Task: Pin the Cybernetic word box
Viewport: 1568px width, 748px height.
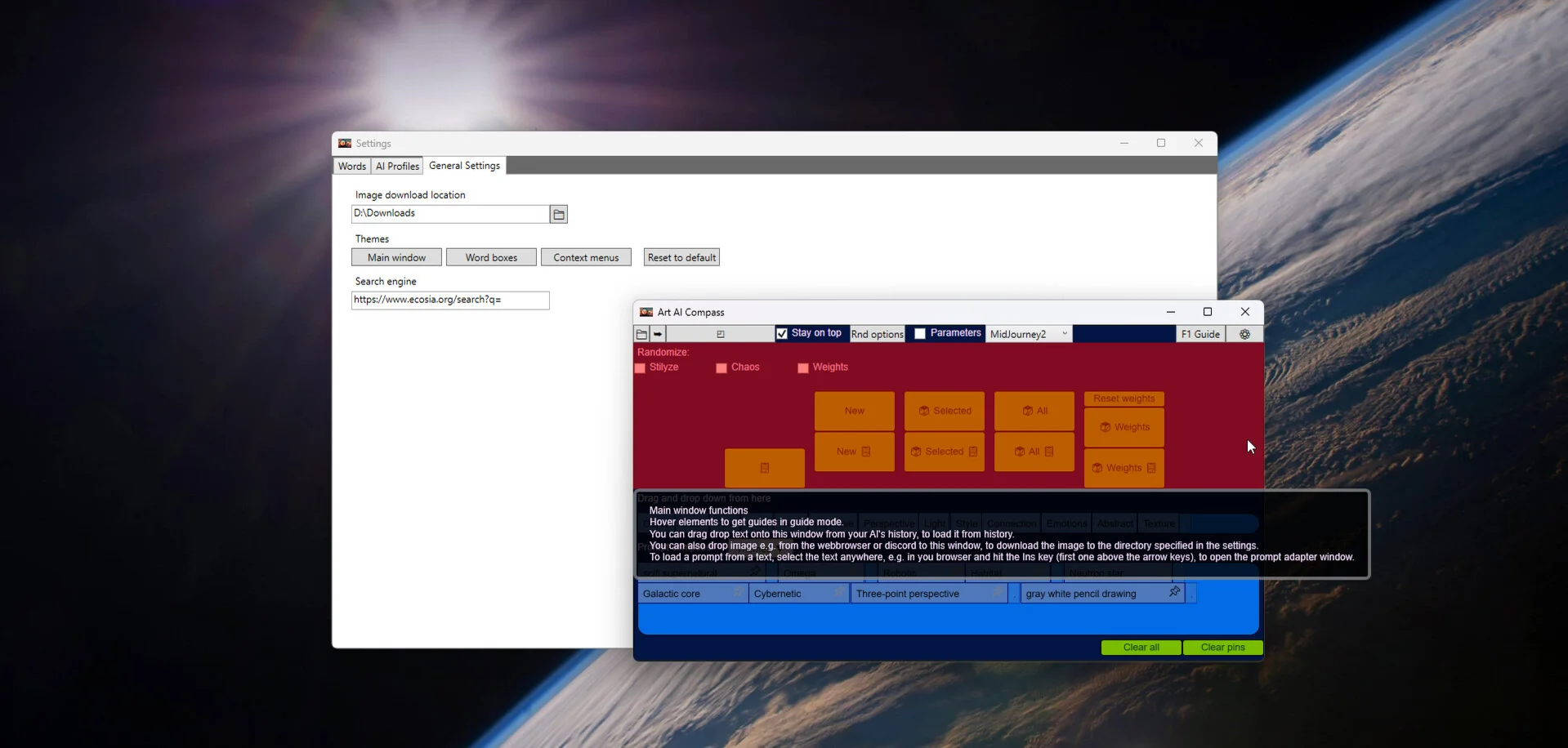Action: click(839, 593)
